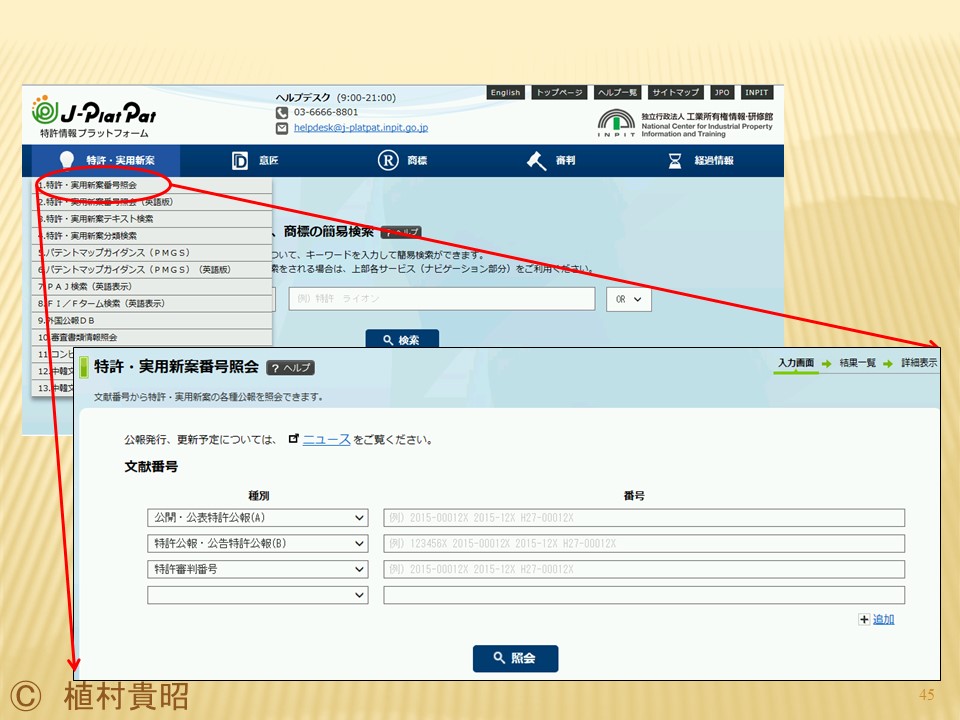
Task: Click the plus icon beside 追加
Action: click(864, 620)
